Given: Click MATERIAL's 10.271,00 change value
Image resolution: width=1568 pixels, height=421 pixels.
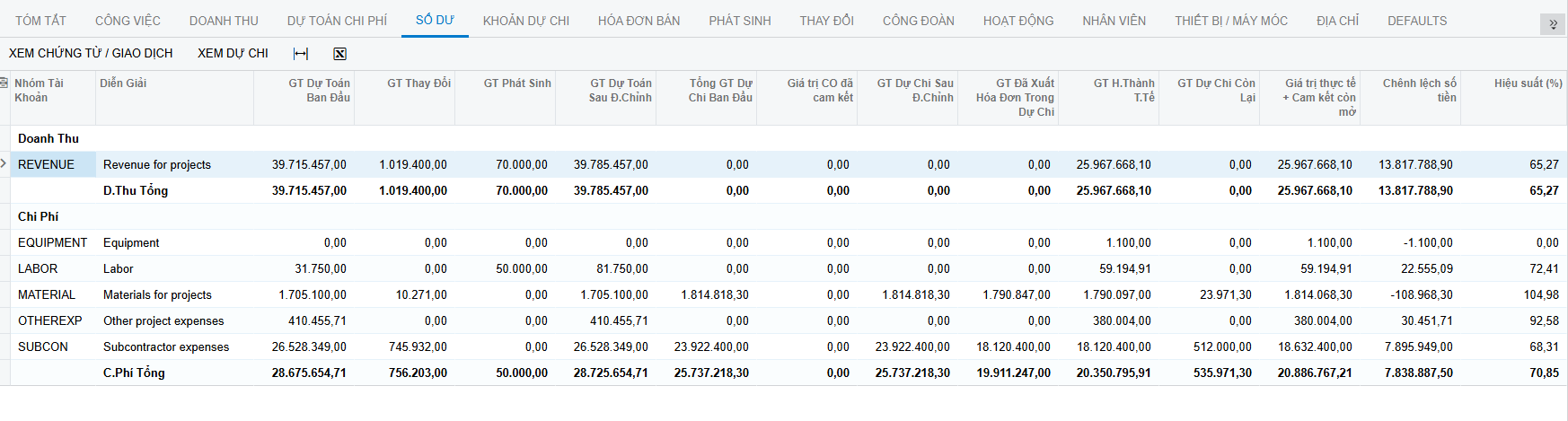Looking at the screenshot, I should (404, 294).
